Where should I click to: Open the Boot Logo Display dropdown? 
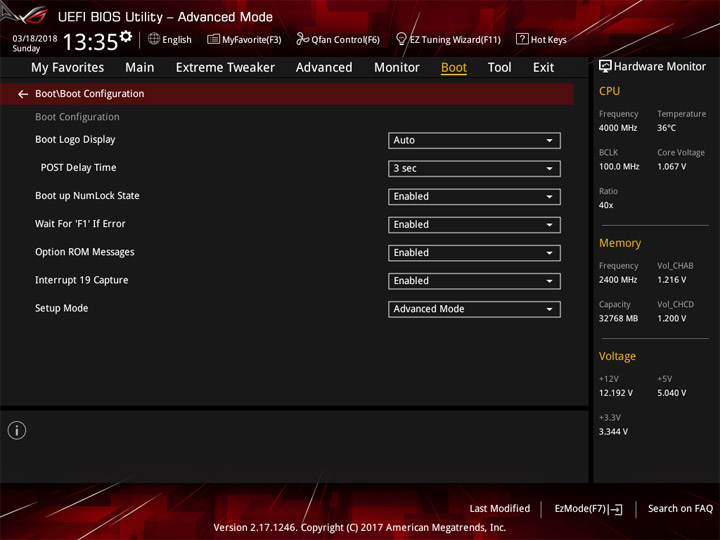474,141
